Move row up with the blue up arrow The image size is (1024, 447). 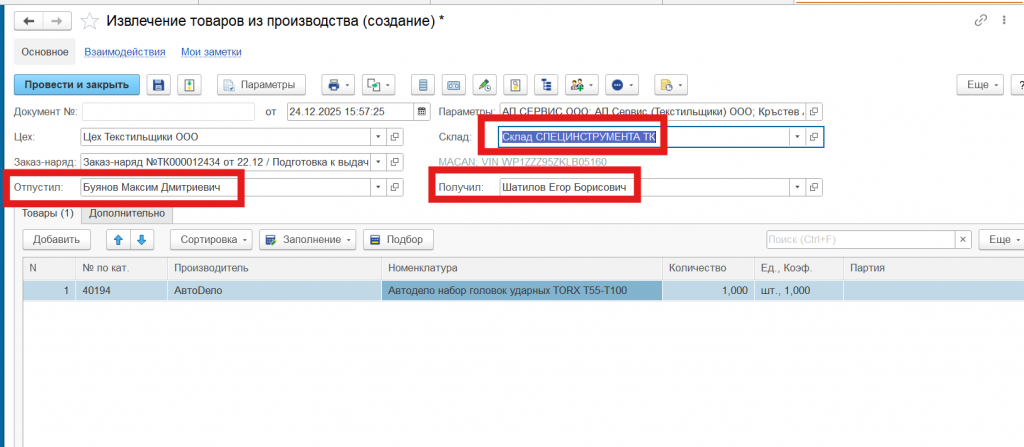tap(118, 240)
